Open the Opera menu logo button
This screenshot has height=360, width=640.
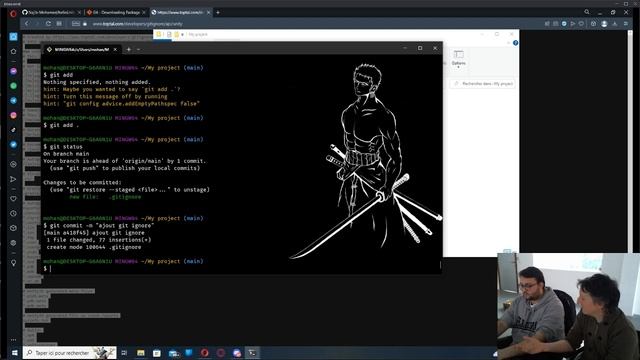pos(13,13)
